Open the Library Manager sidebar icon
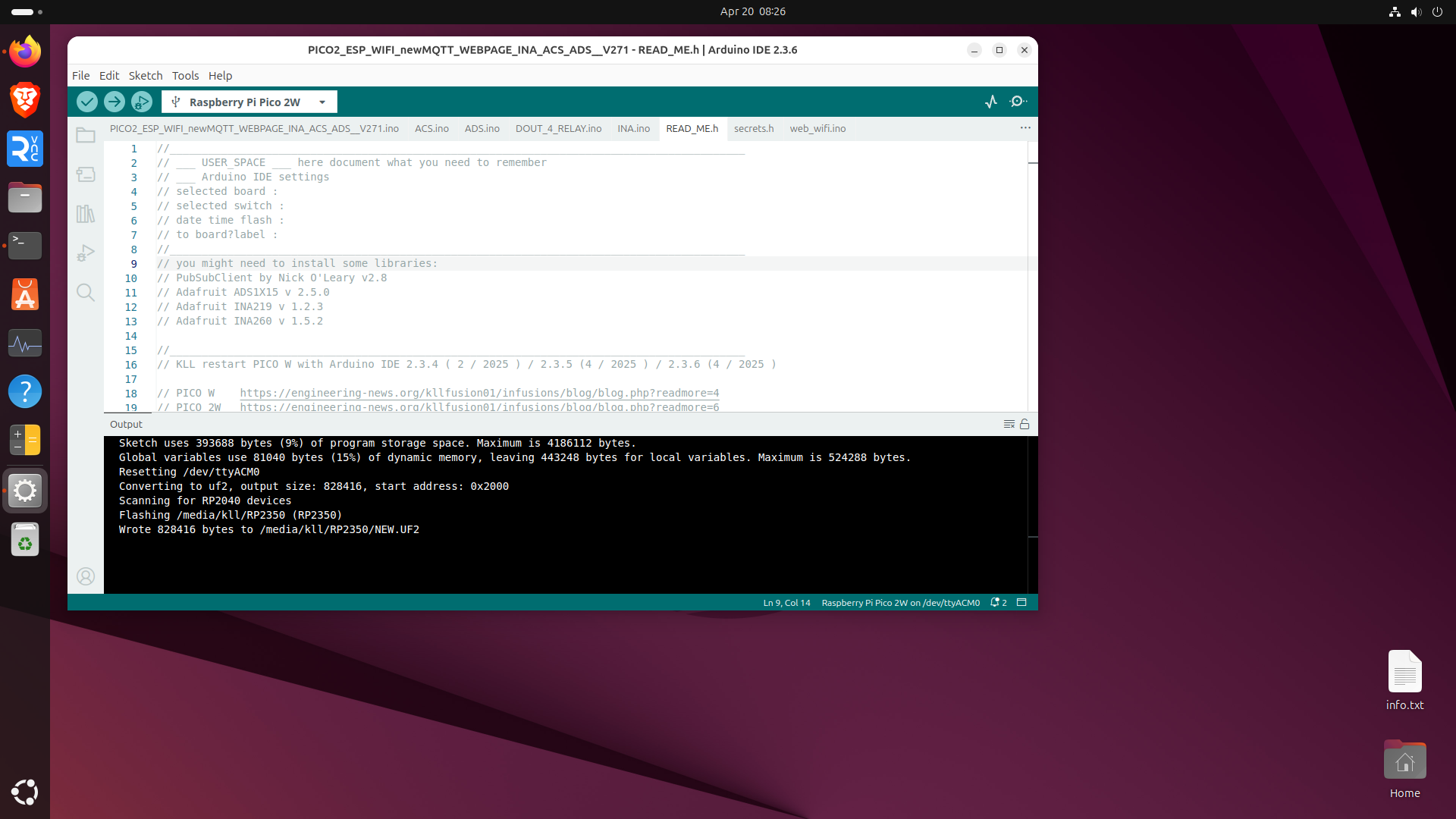1456x819 pixels. pyautogui.click(x=86, y=214)
